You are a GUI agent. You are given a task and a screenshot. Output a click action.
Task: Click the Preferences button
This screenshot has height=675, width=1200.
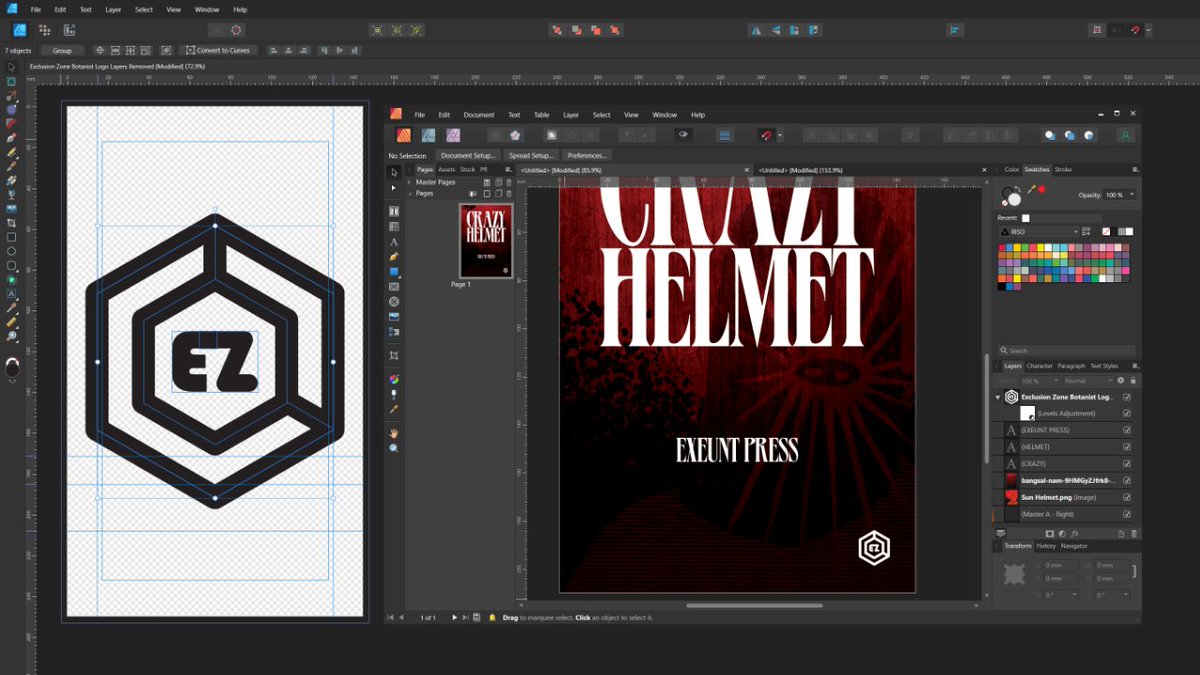point(586,156)
